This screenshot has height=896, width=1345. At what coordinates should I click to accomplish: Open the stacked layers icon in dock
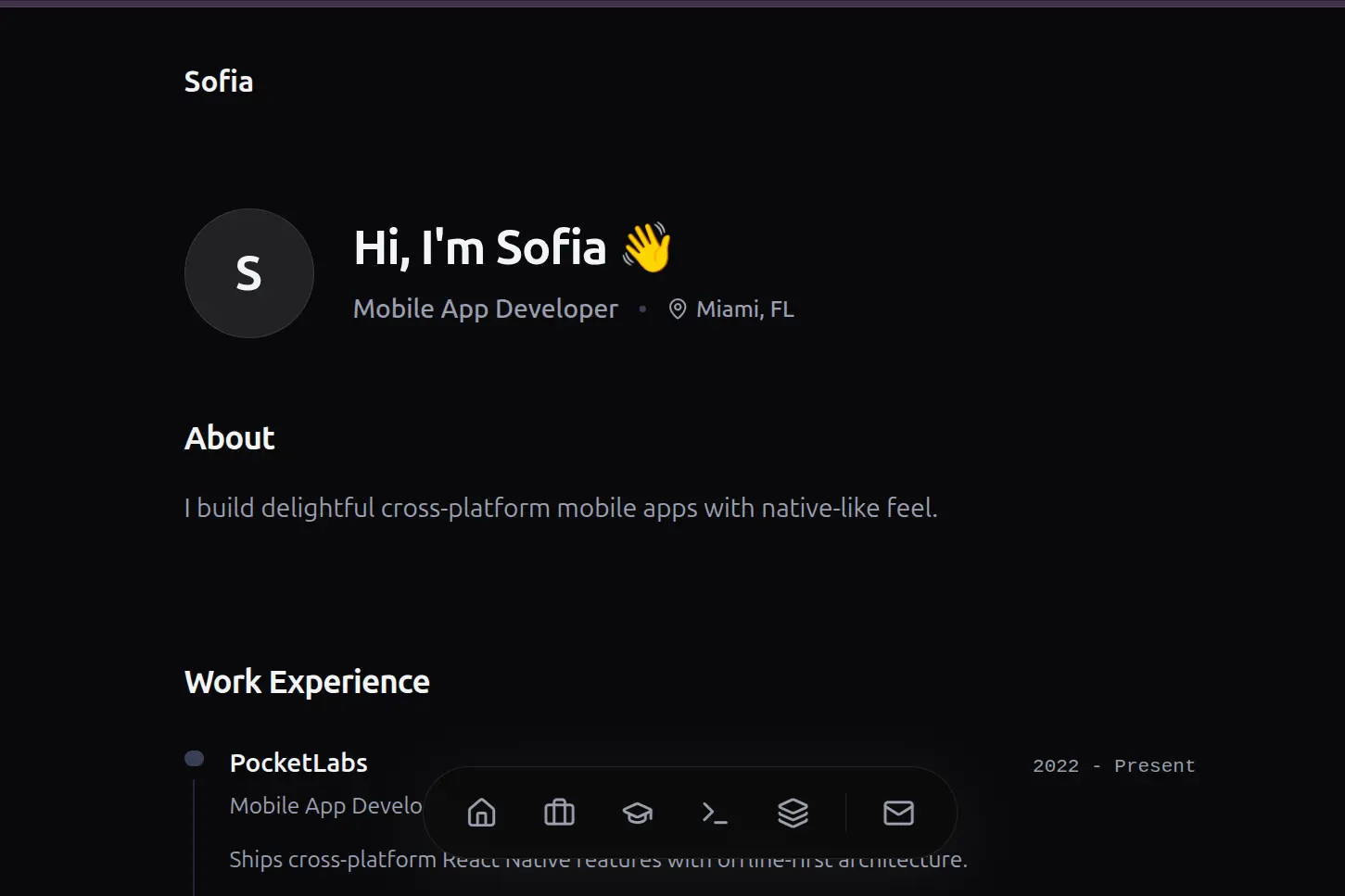coord(793,813)
